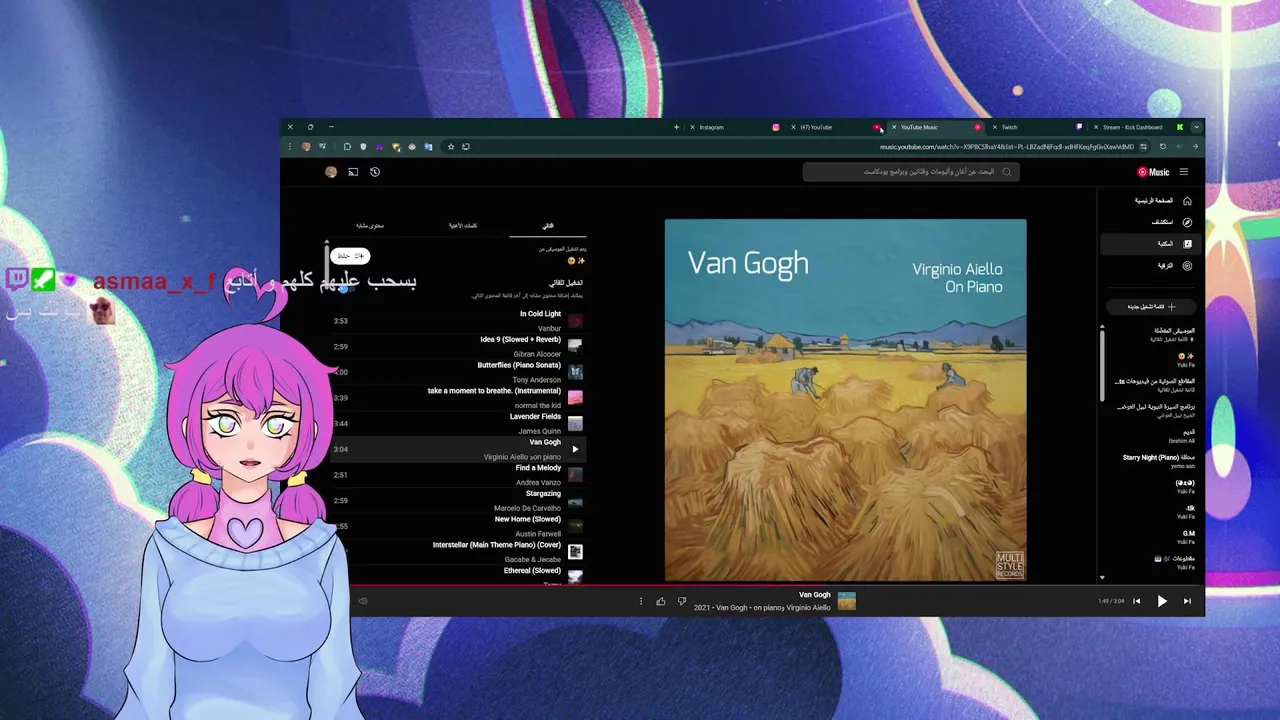The width and height of the screenshot is (1280, 720).
Task: Click the search field in YouTube Music
Action: coord(910,172)
